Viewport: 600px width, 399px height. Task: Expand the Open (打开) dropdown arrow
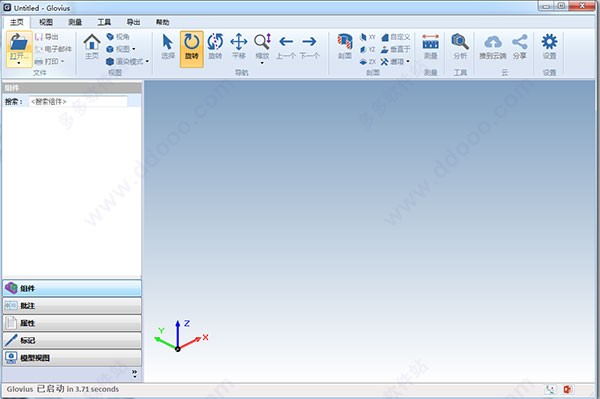tap(19, 63)
